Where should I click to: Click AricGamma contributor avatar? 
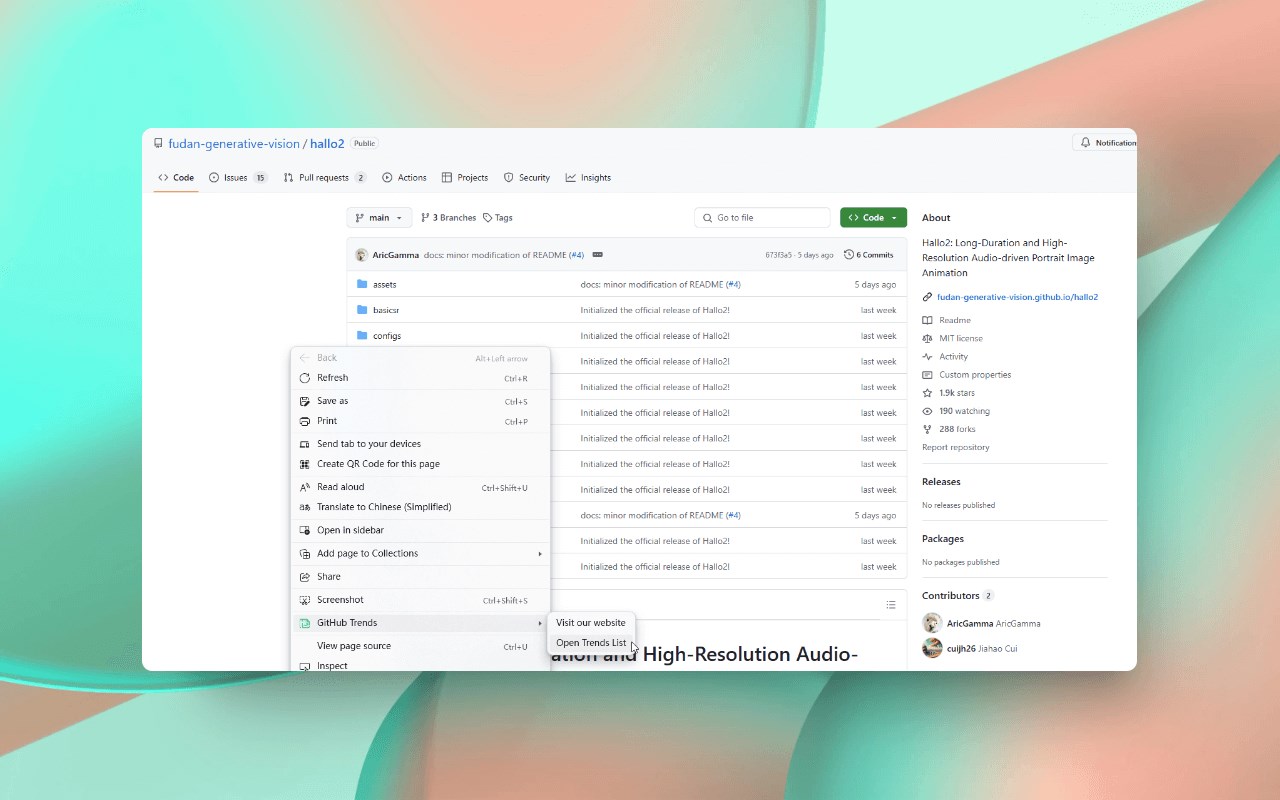(932, 623)
